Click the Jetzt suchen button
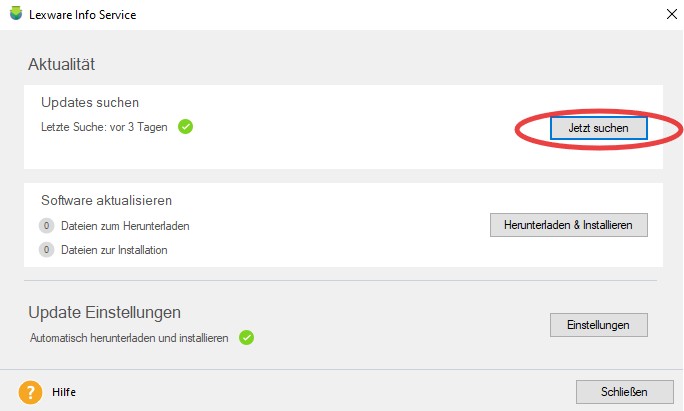Viewport: 684px width, 411px height. (598, 128)
